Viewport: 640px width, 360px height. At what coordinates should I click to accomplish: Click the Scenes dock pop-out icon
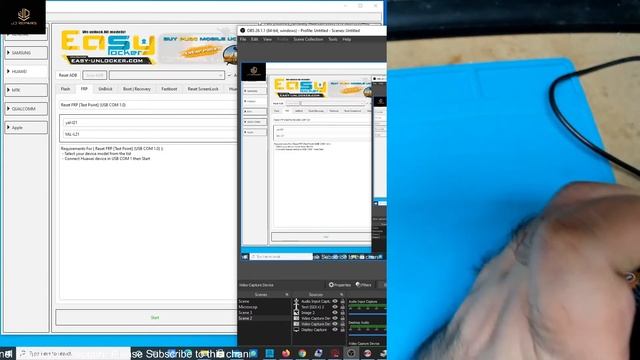[287, 295]
